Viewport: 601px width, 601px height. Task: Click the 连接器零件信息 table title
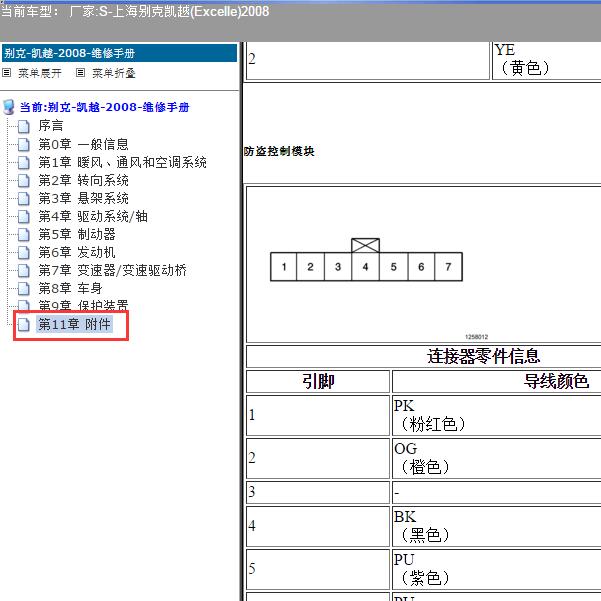point(483,356)
